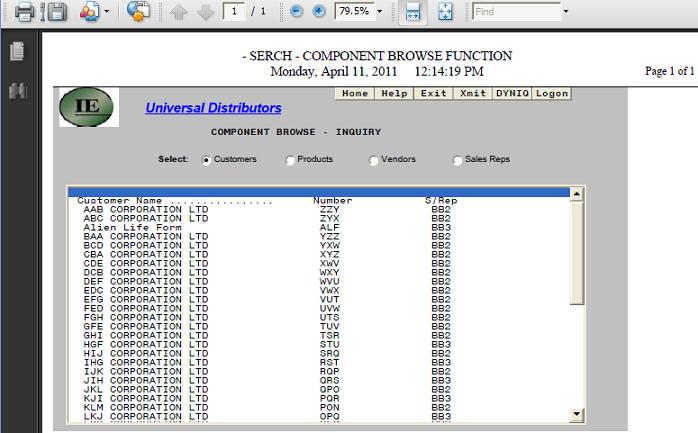
Task: Click the Home menu button
Action: pos(355,94)
